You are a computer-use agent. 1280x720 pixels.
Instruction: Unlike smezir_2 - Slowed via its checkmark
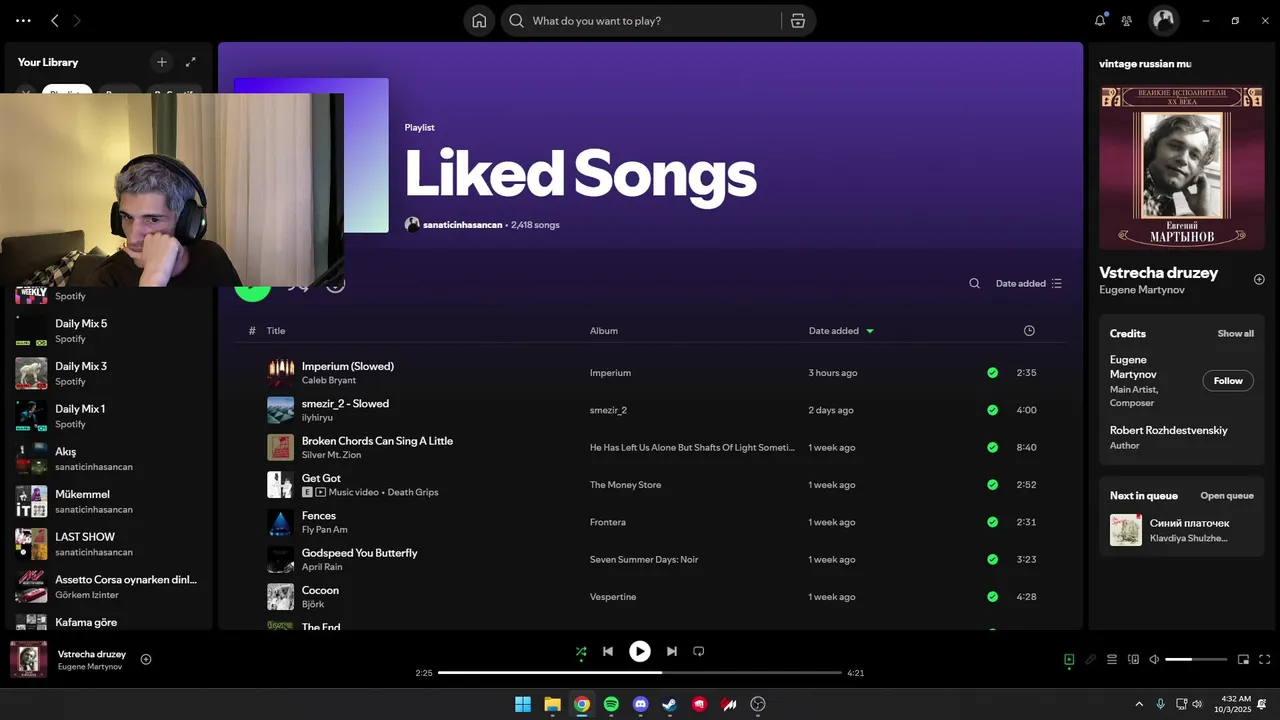(x=992, y=410)
